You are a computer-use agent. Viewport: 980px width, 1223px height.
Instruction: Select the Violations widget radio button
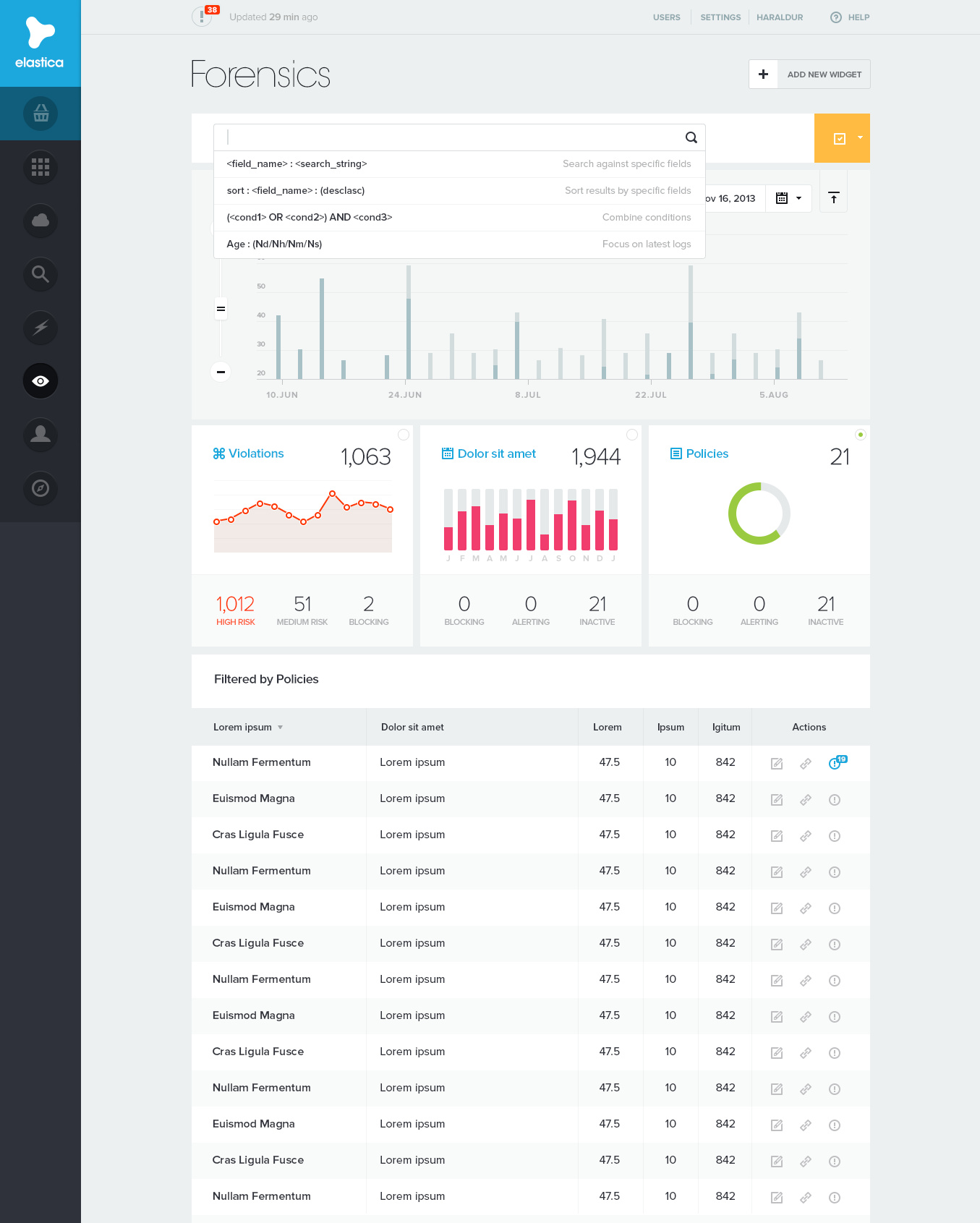[404, 435]
